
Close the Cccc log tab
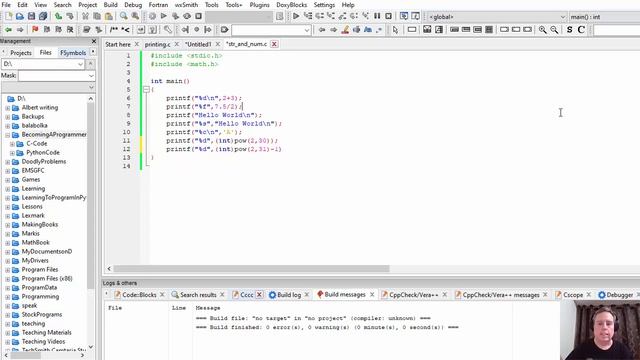click(260, 295)
